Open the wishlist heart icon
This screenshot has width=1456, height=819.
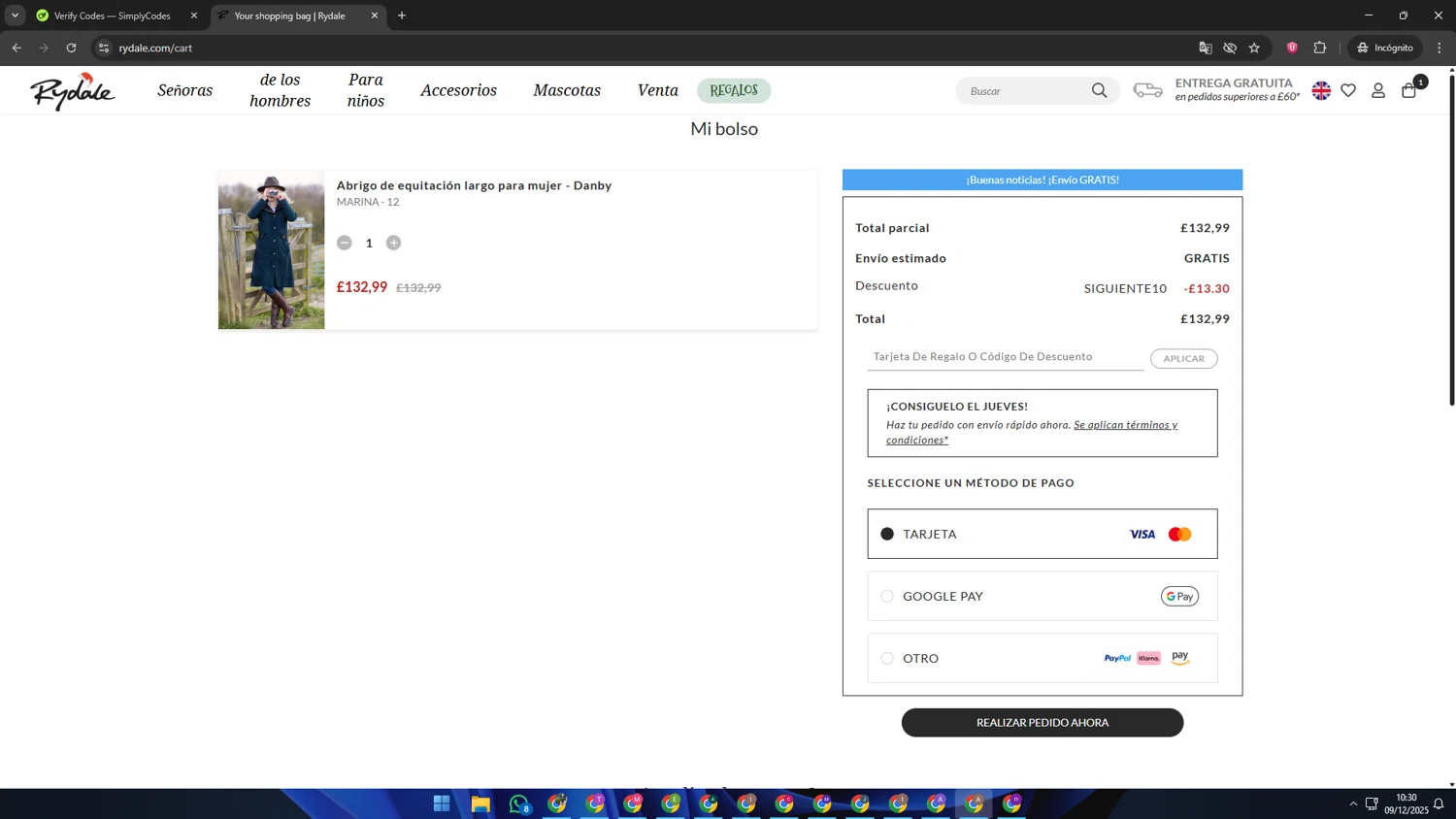coord(1348,90)
